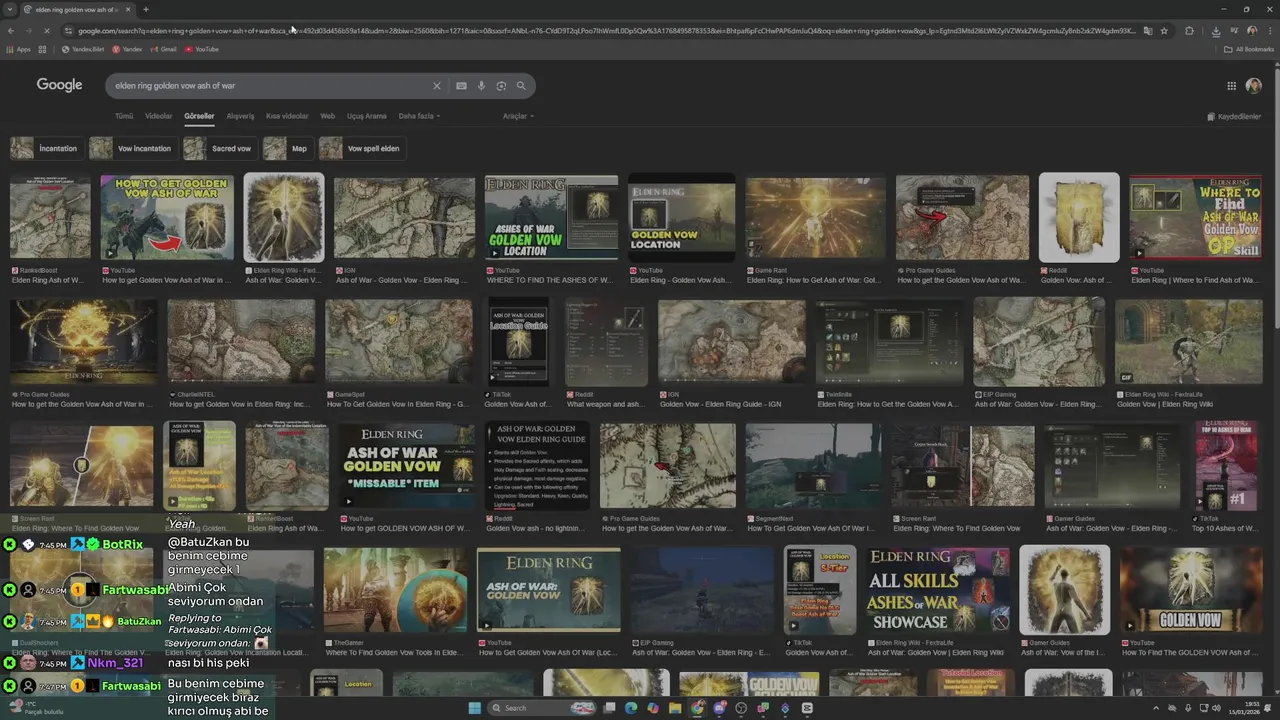The image size is (1280, 720).
Task: Switch to the Videolar tab
Action: (159, 116)
